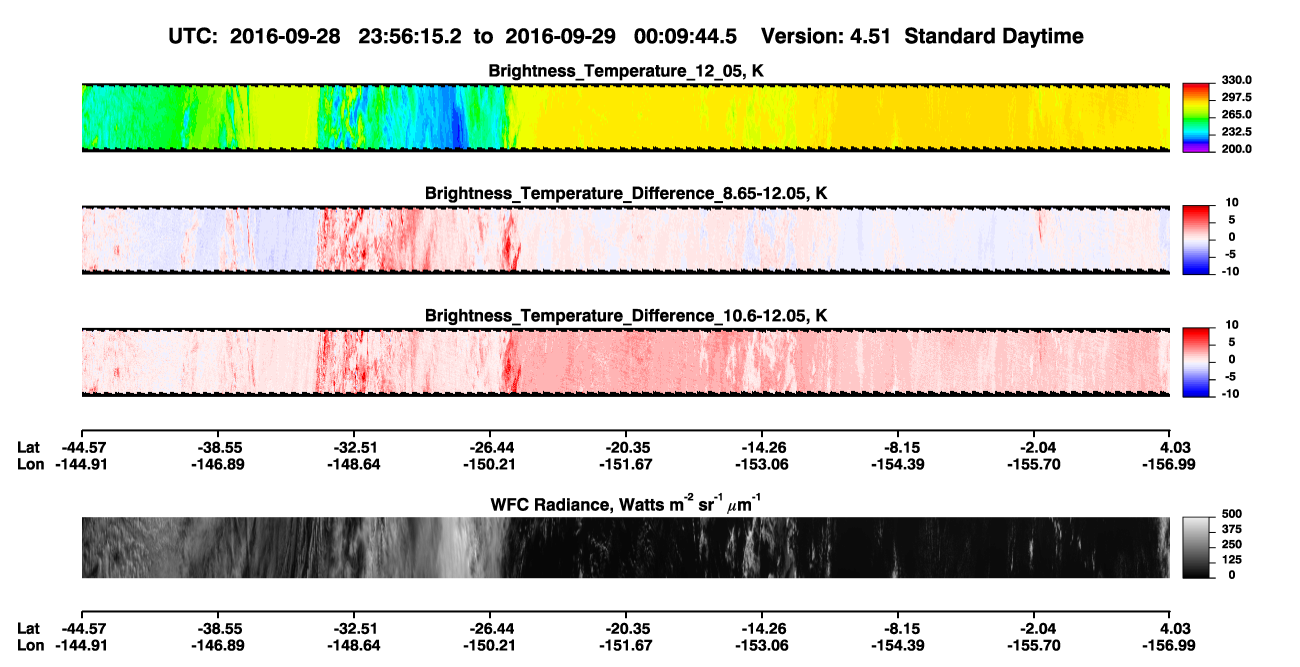The width and height of the screenshot is (1300, 667).
Task: Click the upper axis latitude value -8.15
Action: tap(898, 448)
